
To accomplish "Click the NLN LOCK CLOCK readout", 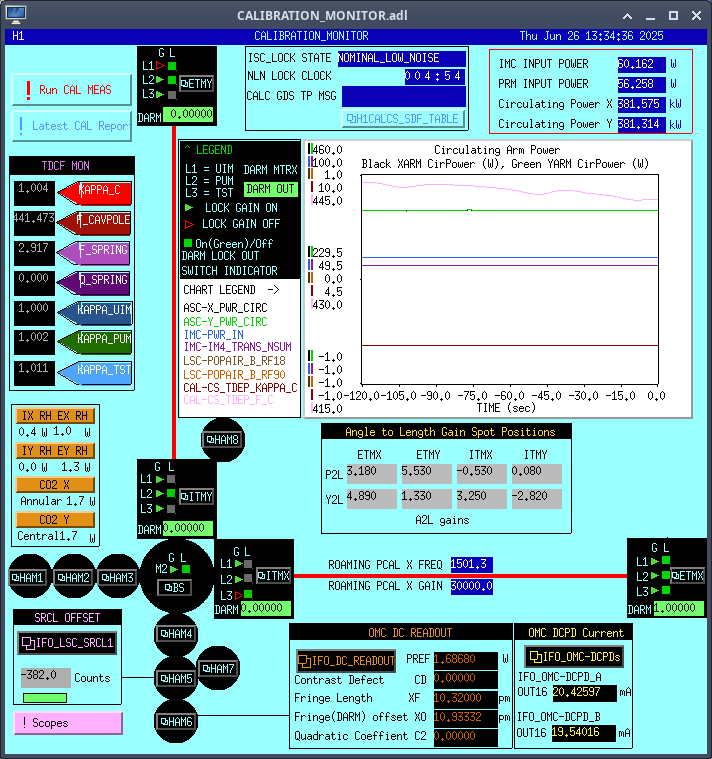I will [x=435, y=76].
